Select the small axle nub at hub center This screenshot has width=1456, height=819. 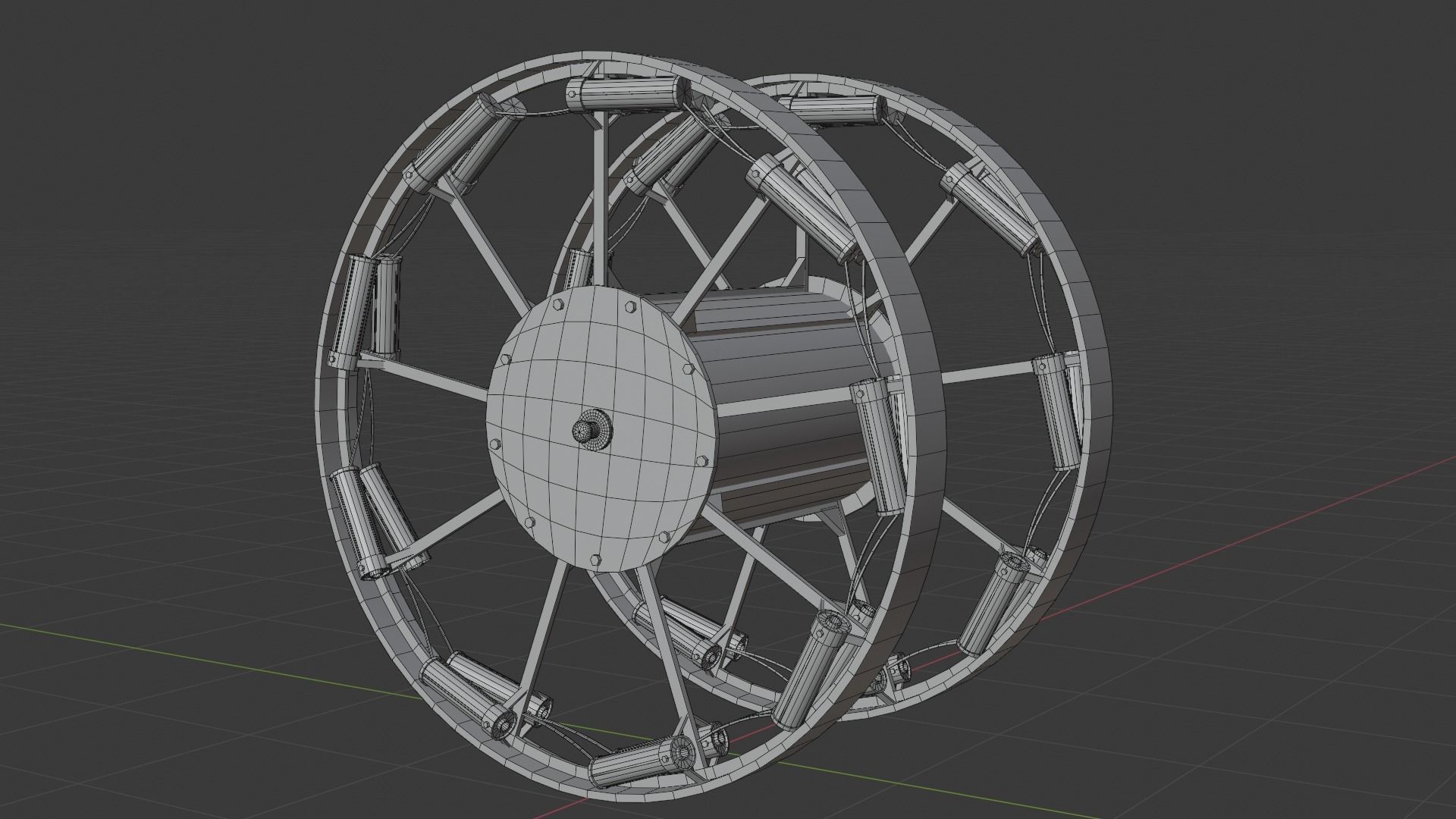pos(592,431)
